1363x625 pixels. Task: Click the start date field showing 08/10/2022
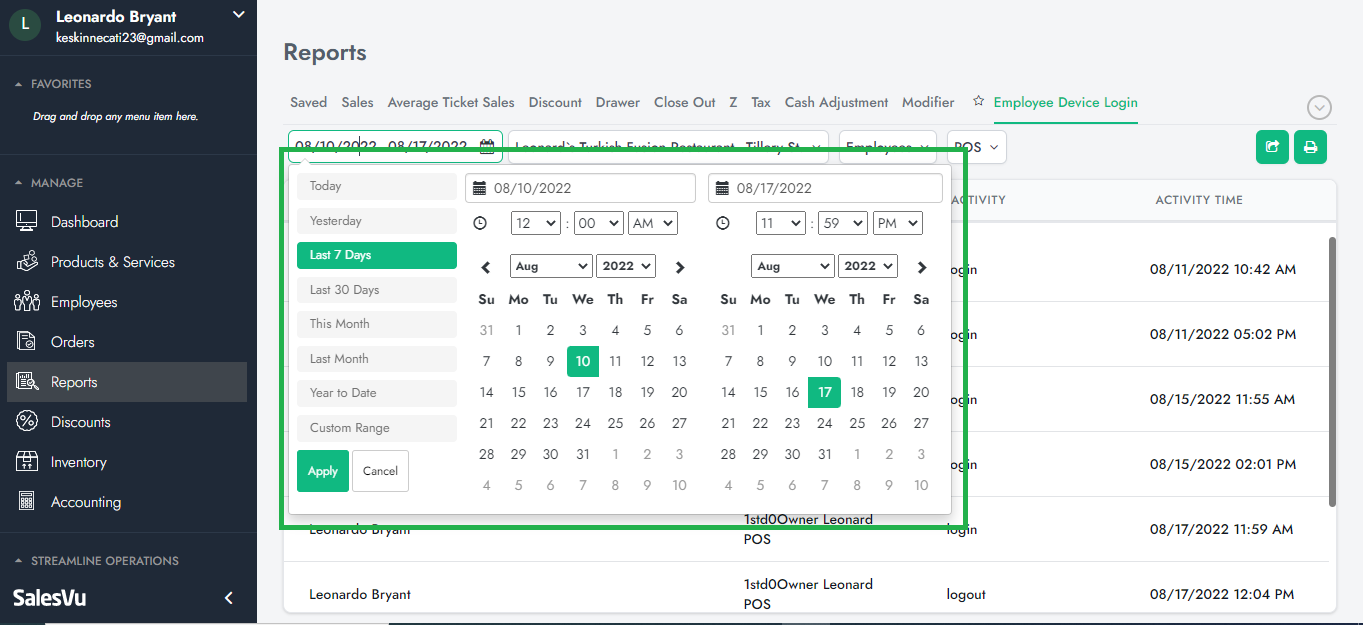580,188
